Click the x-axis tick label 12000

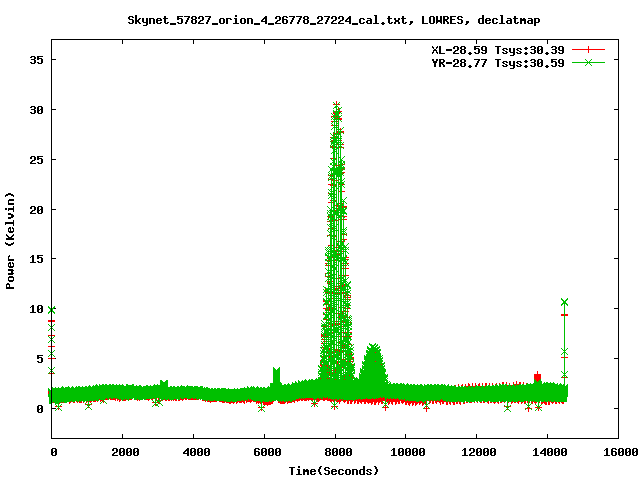click(x=479, y=452)
